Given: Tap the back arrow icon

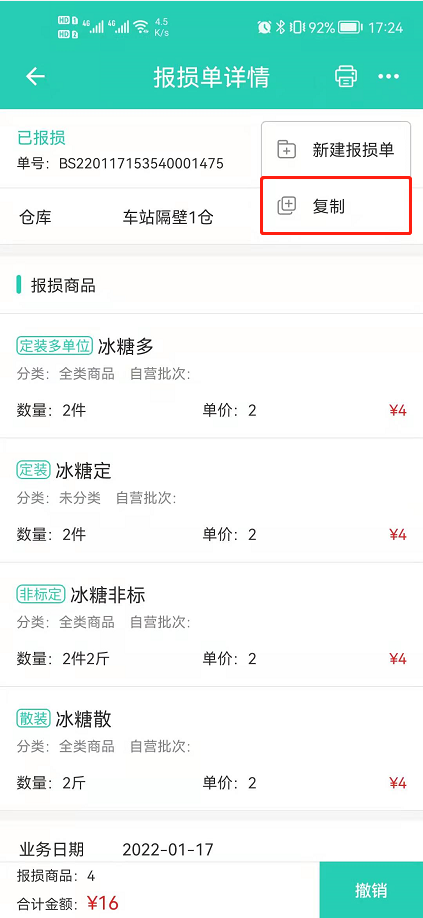Looking at the screenshot, I should coord(35,77).
